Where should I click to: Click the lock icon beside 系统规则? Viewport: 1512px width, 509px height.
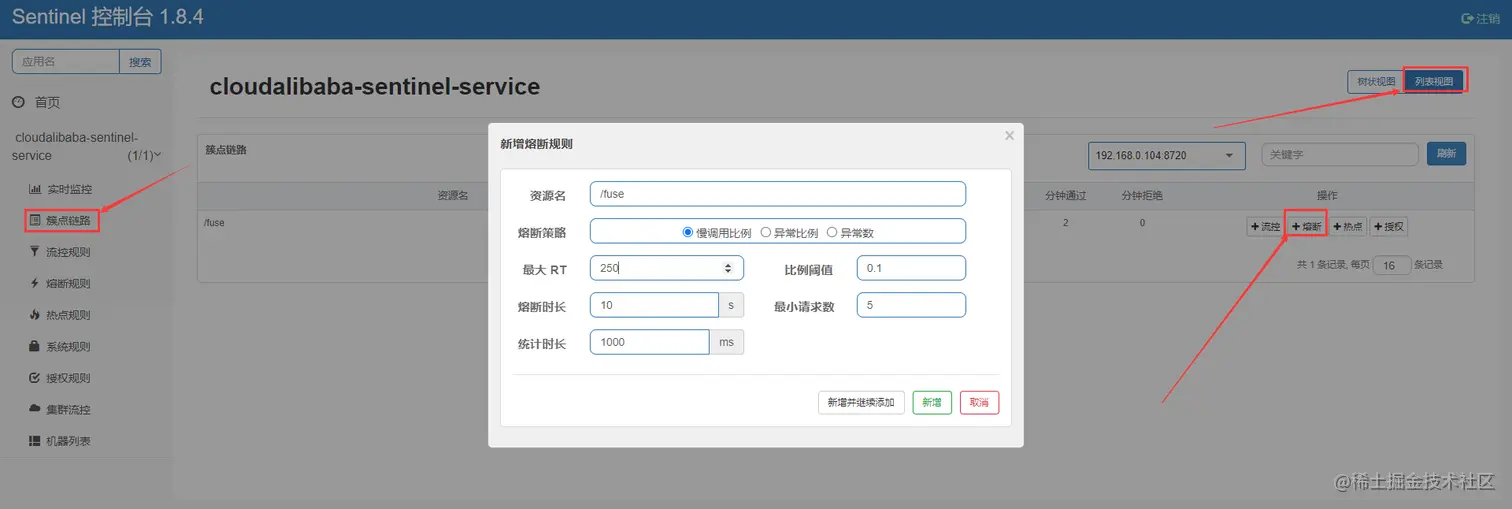(35, 346)
